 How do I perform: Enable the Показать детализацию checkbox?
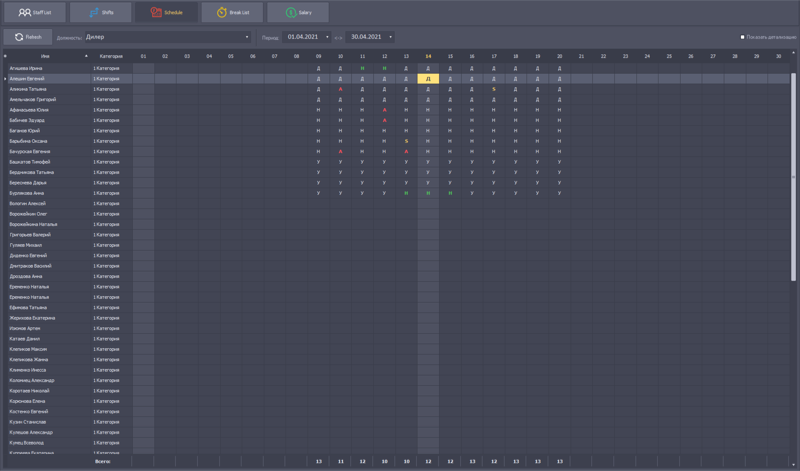click(742, 37)
